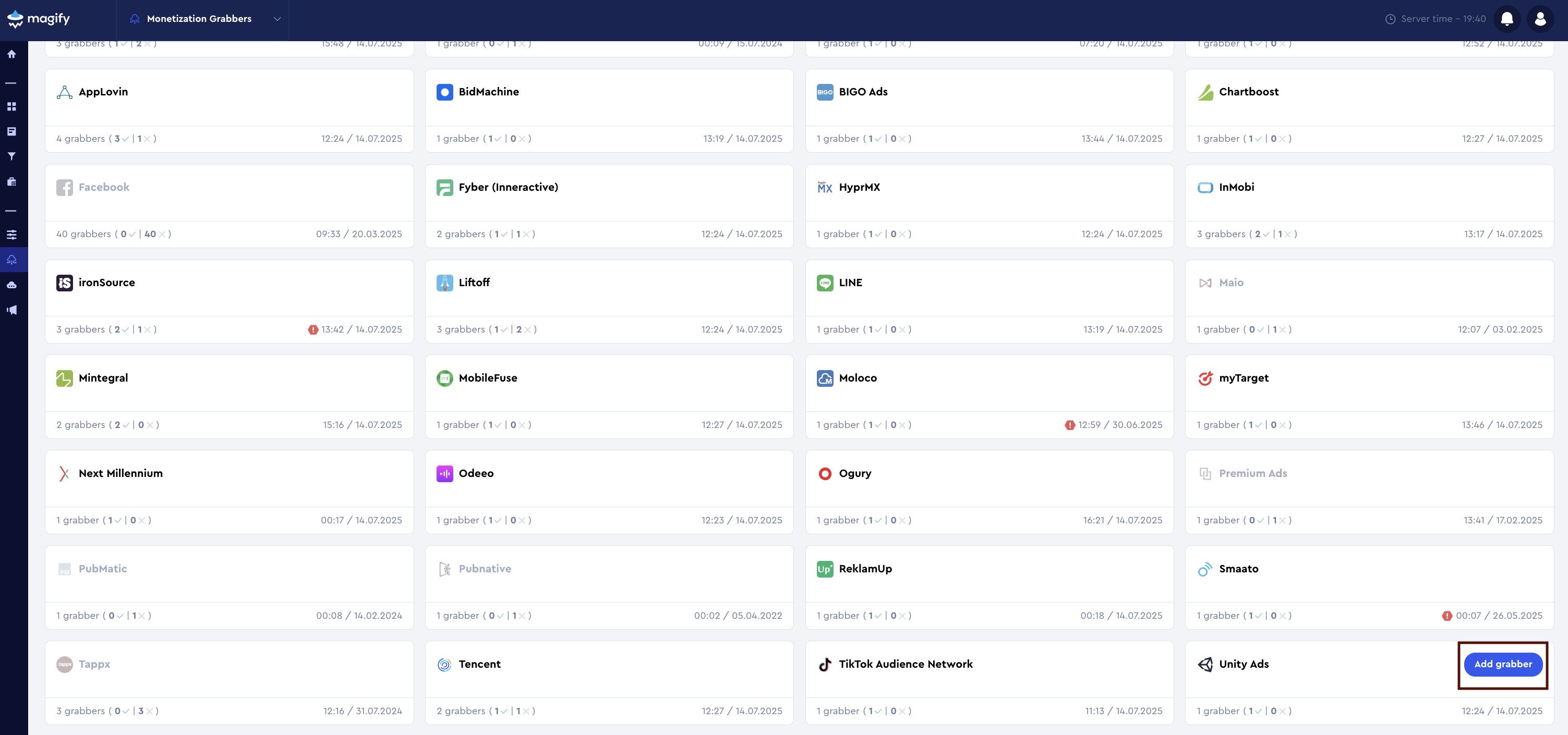The width and height of the screenshot is (1568, 735).
Task: Click the megaphone announcements icon
Action: click(11, 309)
